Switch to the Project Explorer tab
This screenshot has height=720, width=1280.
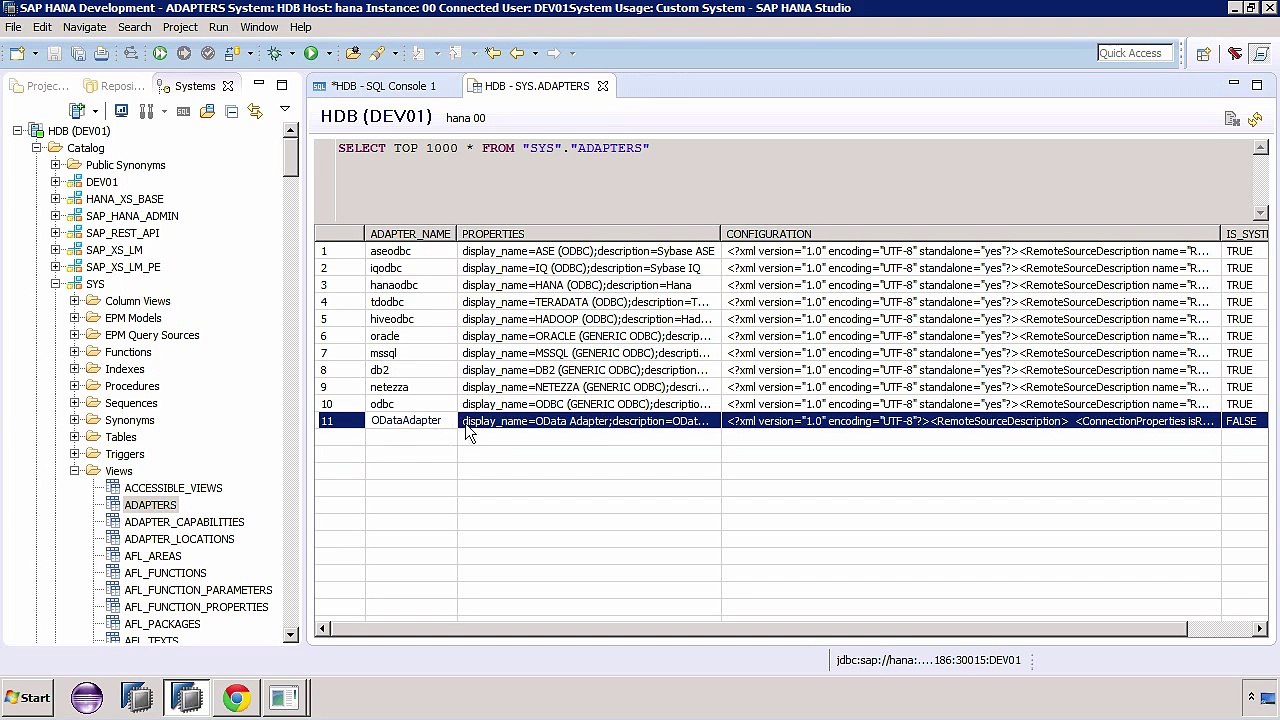pos(40,86)
